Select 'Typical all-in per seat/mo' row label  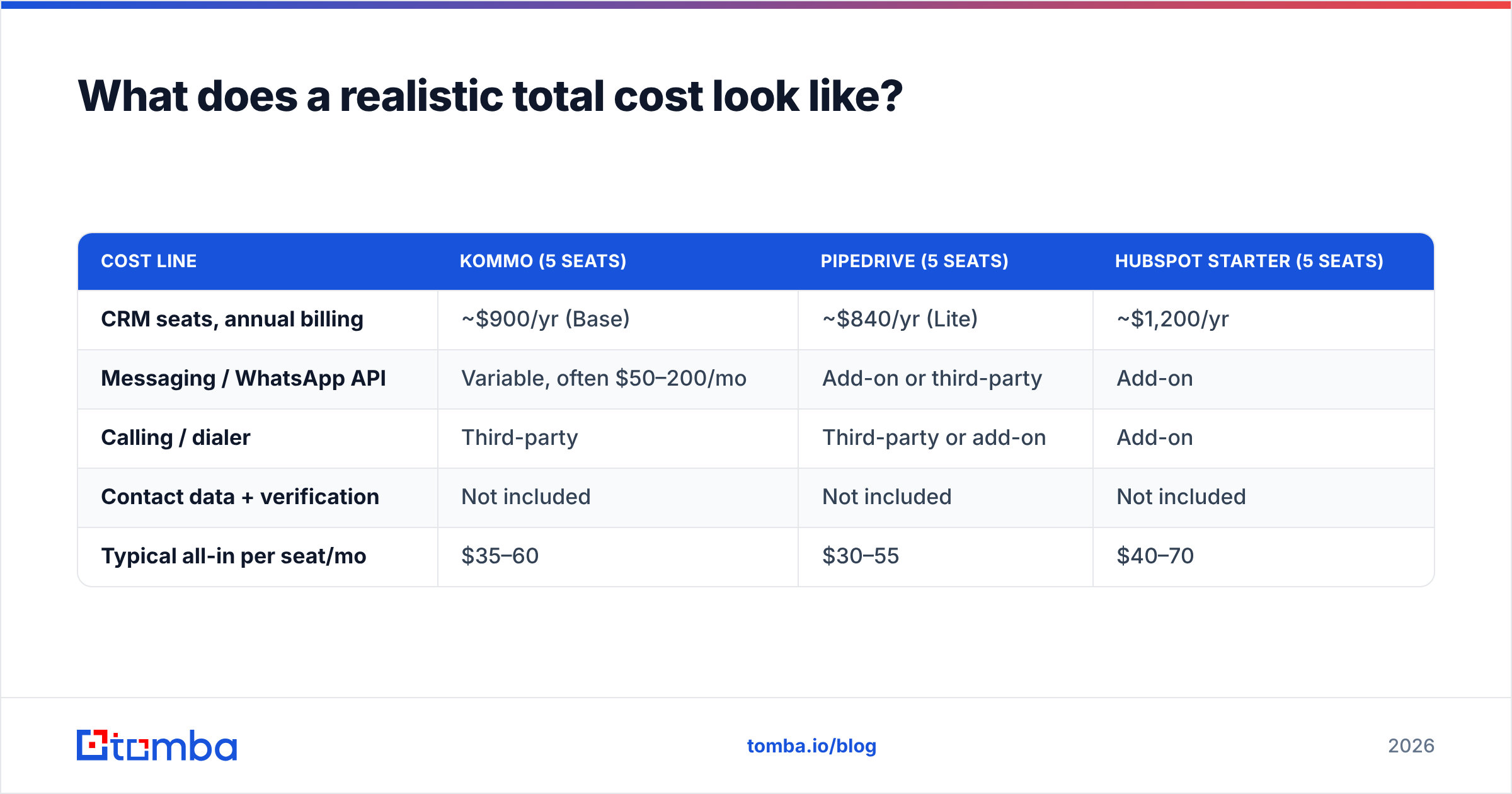tap(234, 556)
